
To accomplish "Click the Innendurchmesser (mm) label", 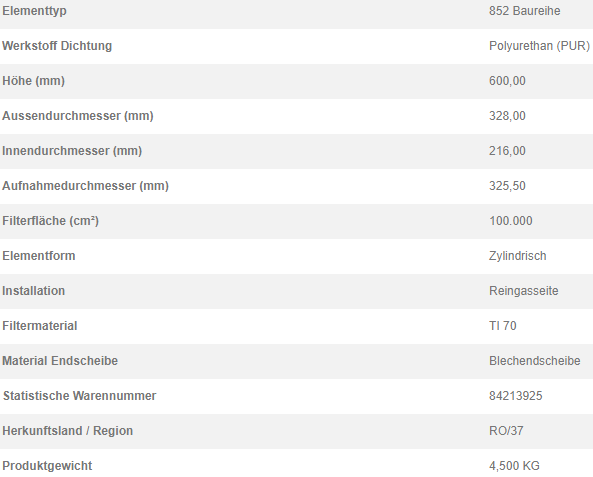I will (72, 151).
